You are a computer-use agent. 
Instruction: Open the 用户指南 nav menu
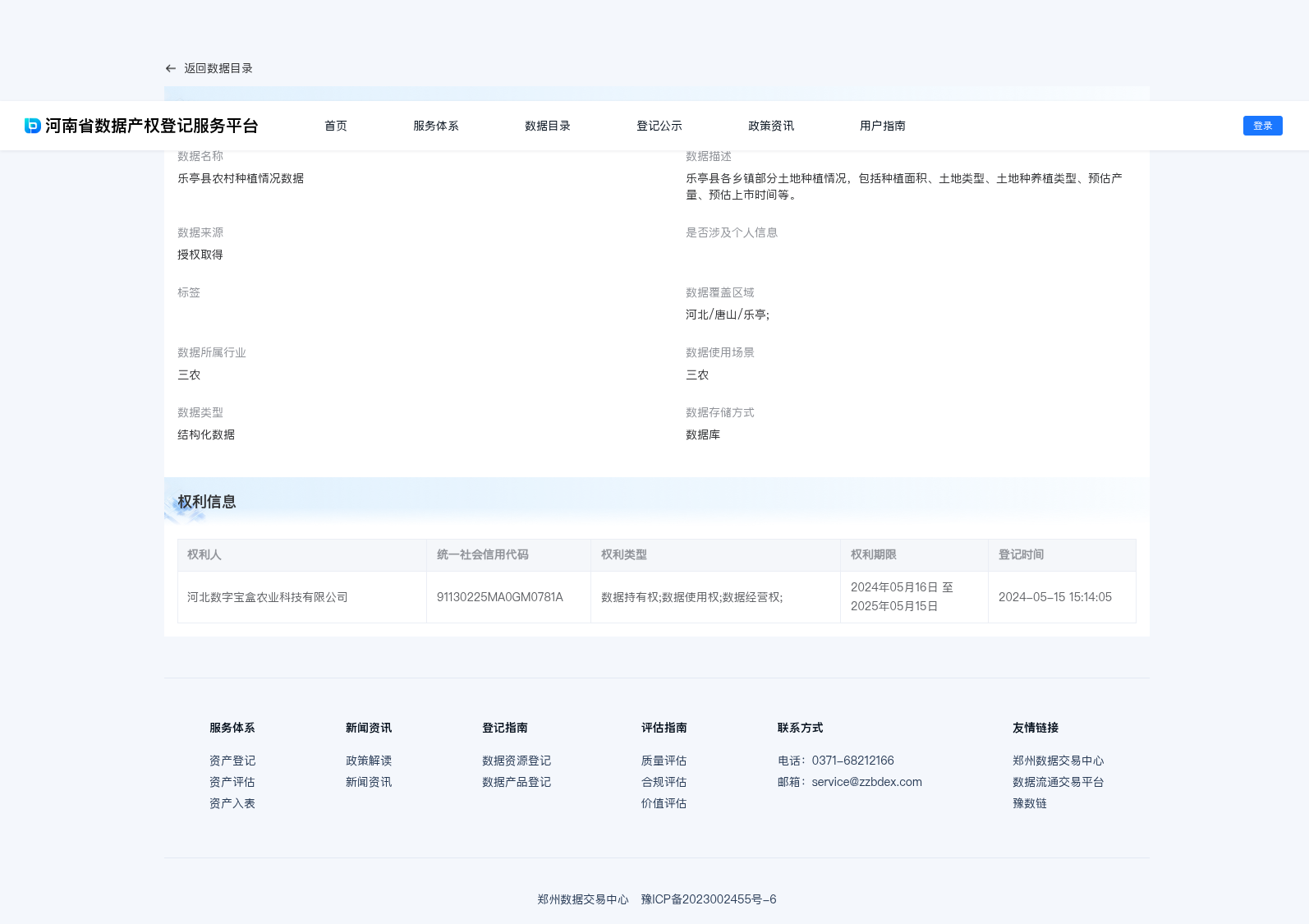click(x=883, y=126)
